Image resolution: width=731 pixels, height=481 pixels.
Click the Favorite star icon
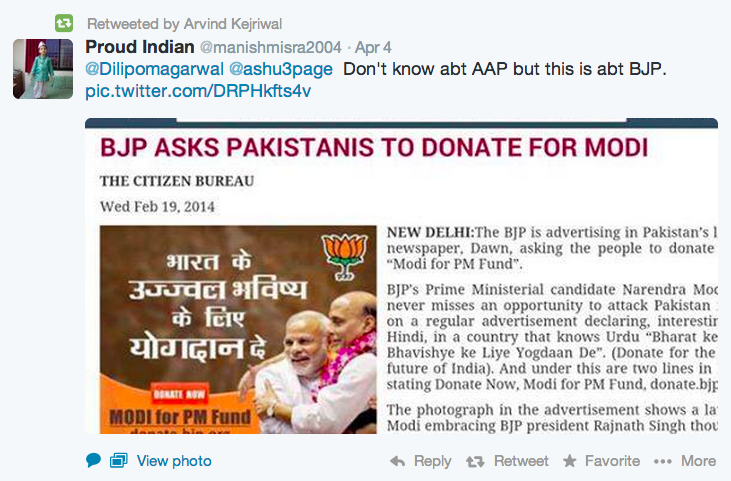569,461
